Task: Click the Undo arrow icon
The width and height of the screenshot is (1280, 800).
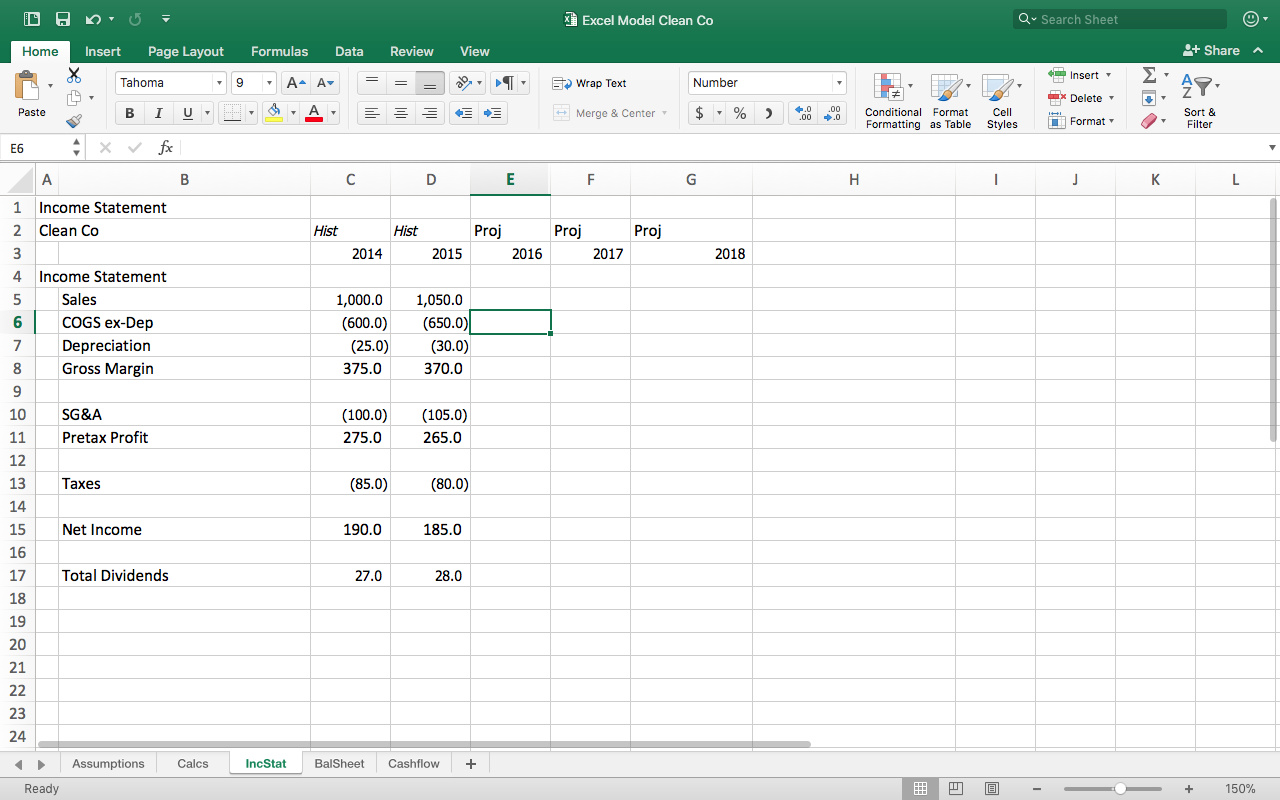Action: click(93, 19)
